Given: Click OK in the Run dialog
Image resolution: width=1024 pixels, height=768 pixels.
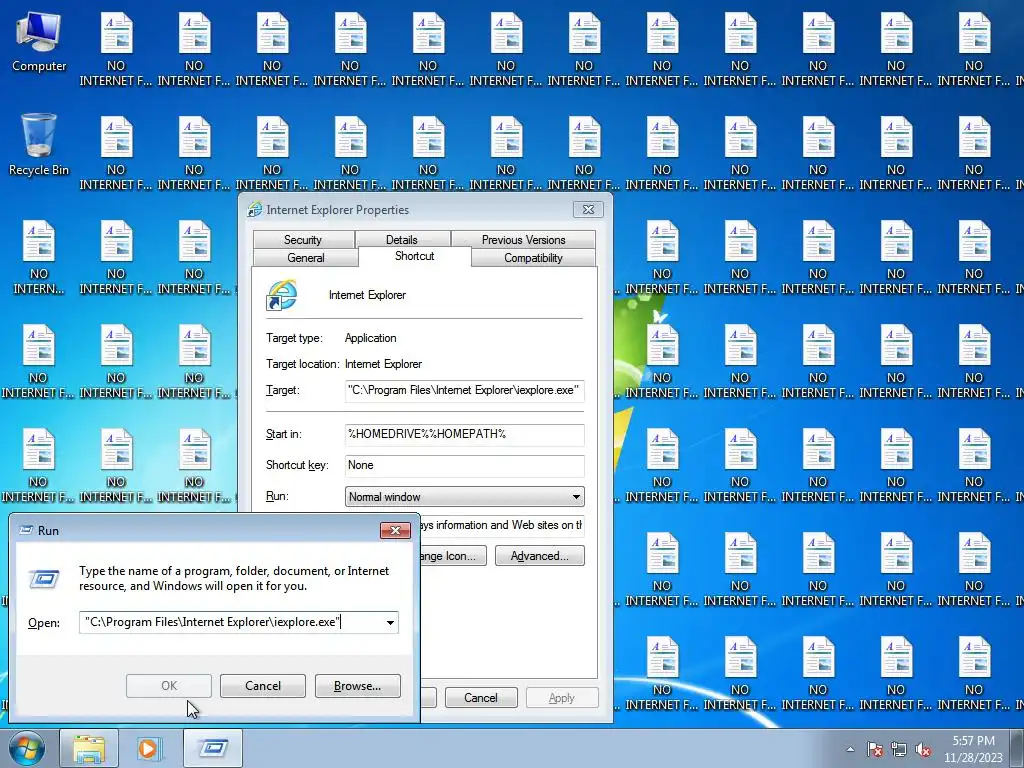Looking at the screenshot, I should [x=168, y=686].
